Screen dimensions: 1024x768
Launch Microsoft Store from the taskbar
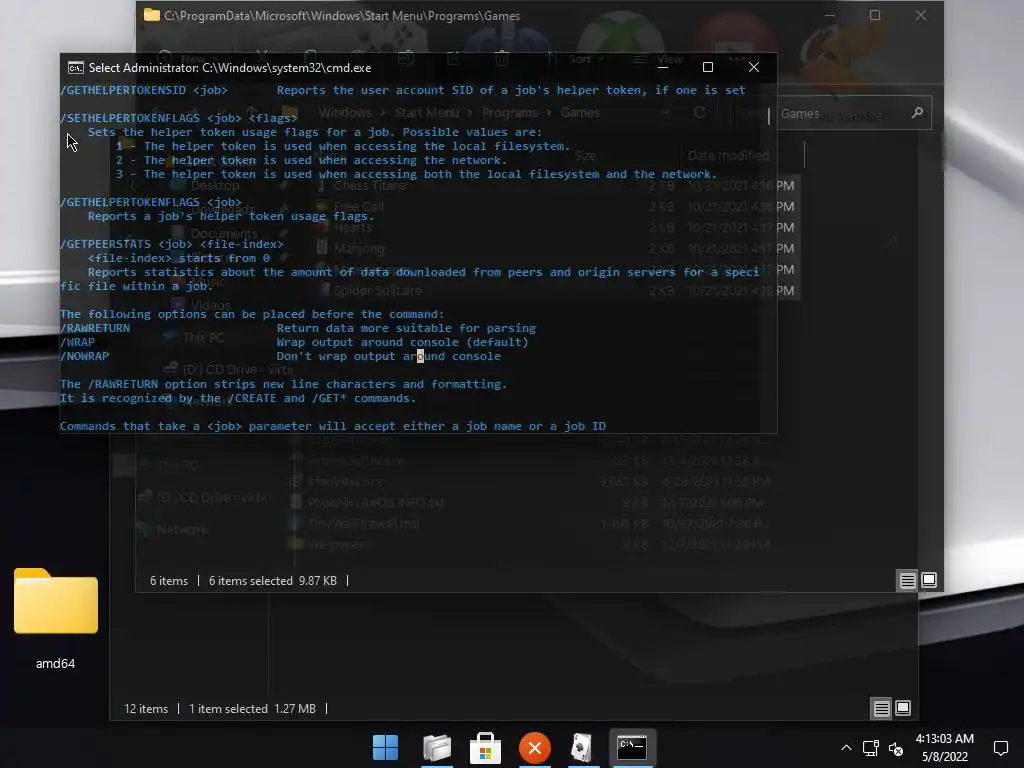pos(485,748)
